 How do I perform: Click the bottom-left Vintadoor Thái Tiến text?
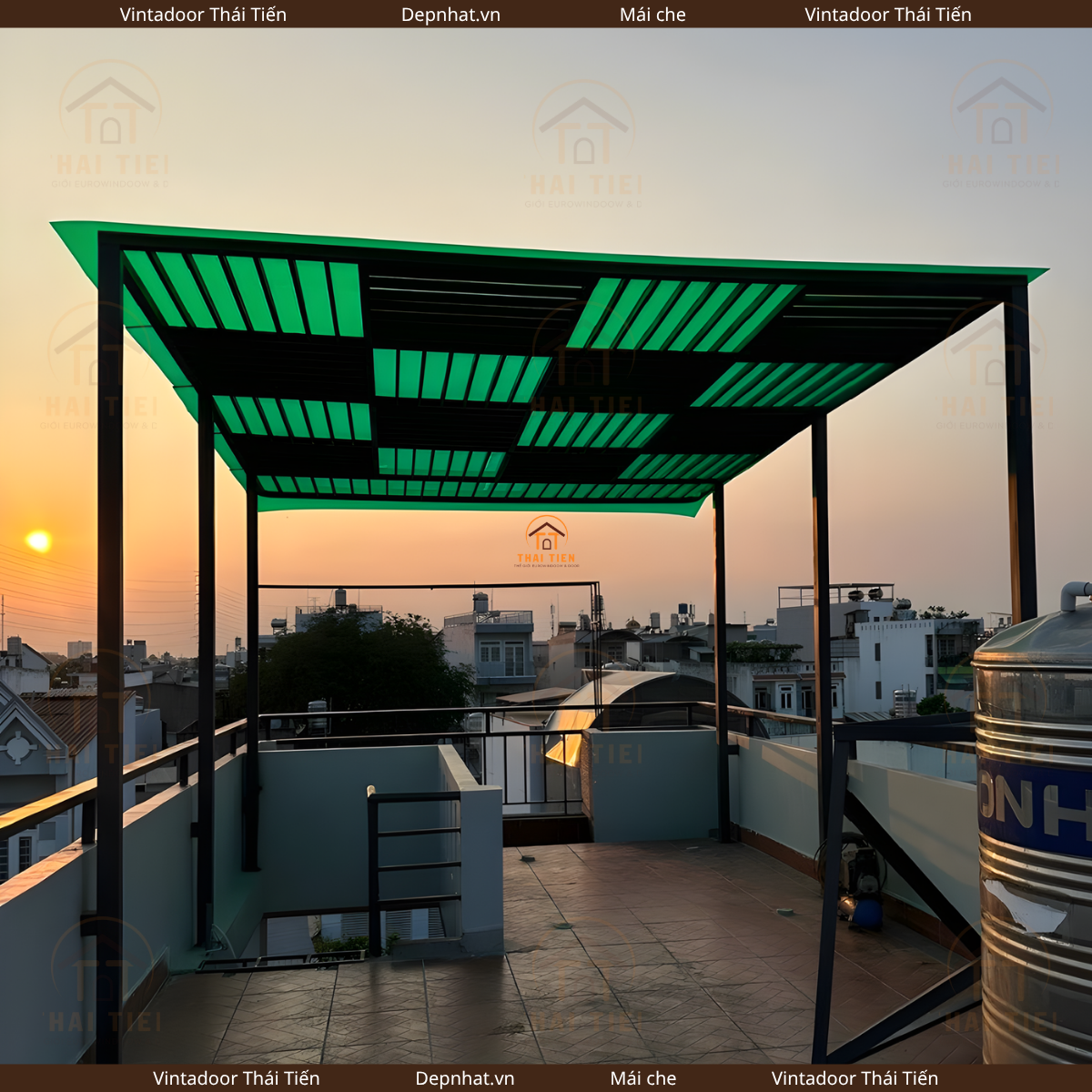(x=236, y=1078)
